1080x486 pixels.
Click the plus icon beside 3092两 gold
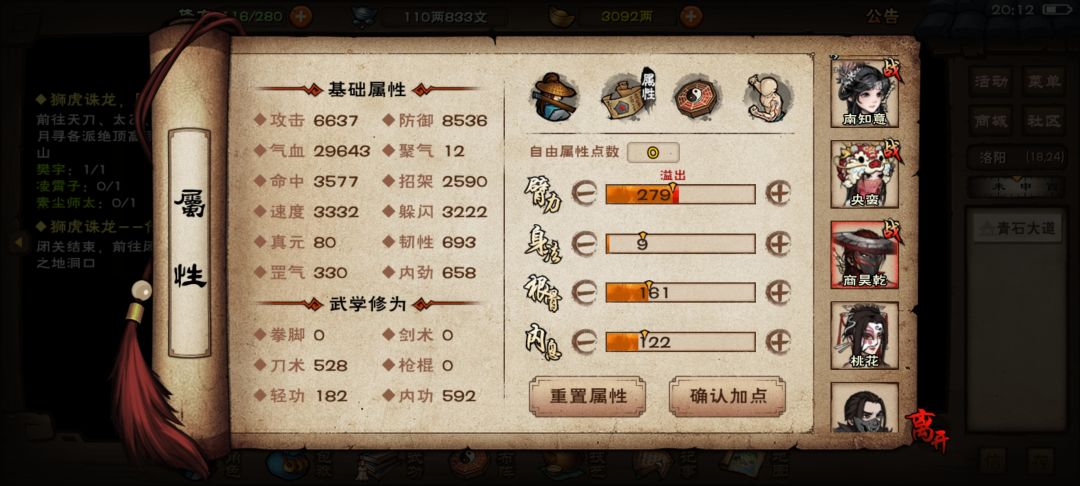click(x=691, y=16)
